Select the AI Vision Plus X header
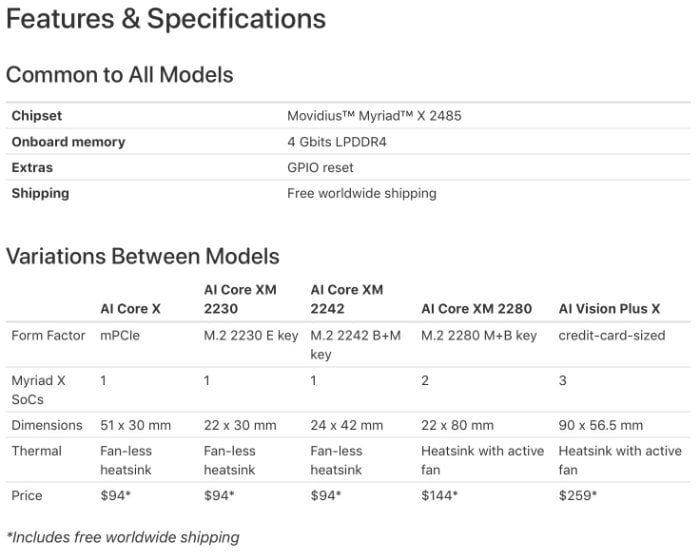 coord(609,309)
